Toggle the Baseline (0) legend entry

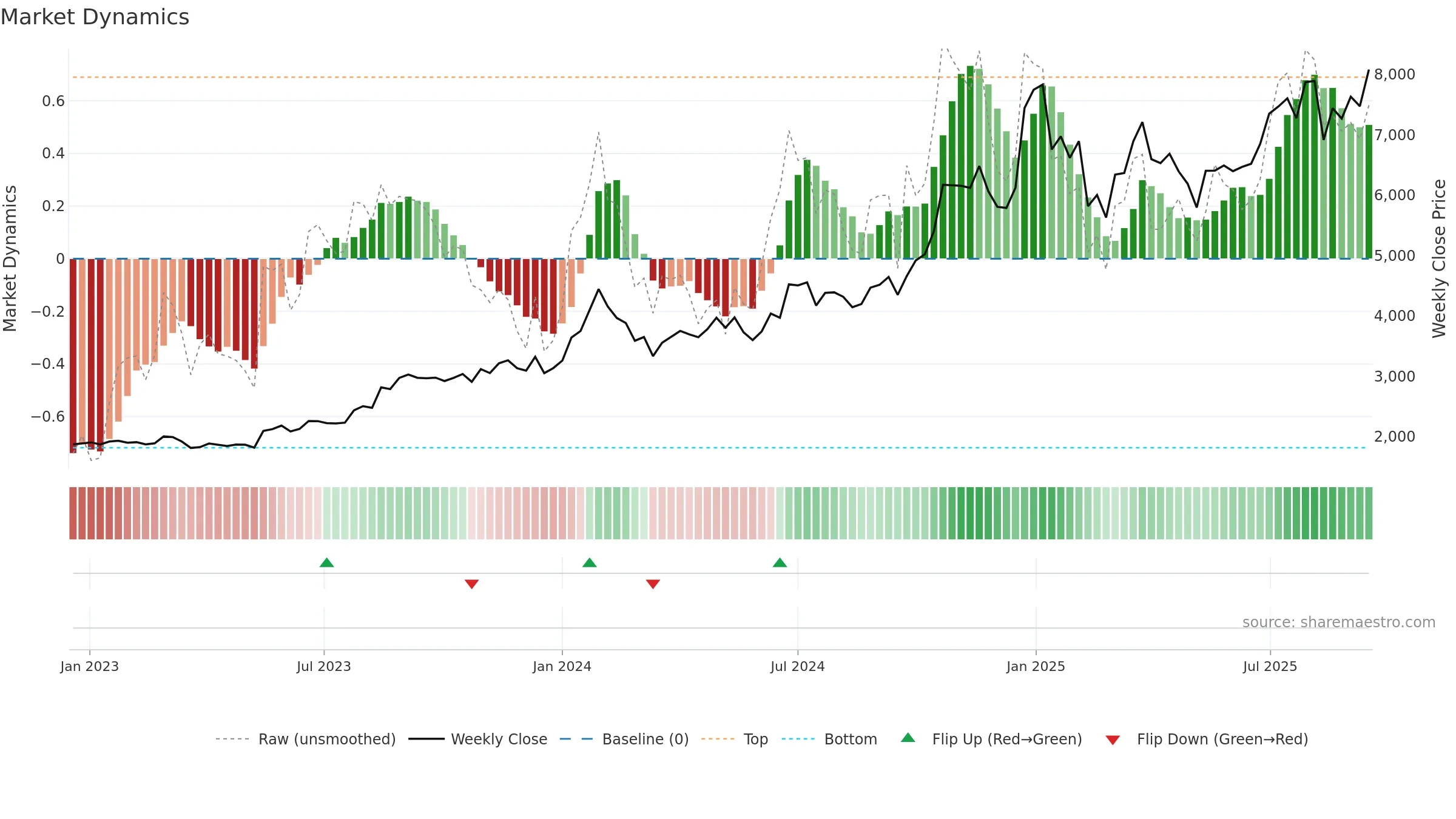coord(624,739)
